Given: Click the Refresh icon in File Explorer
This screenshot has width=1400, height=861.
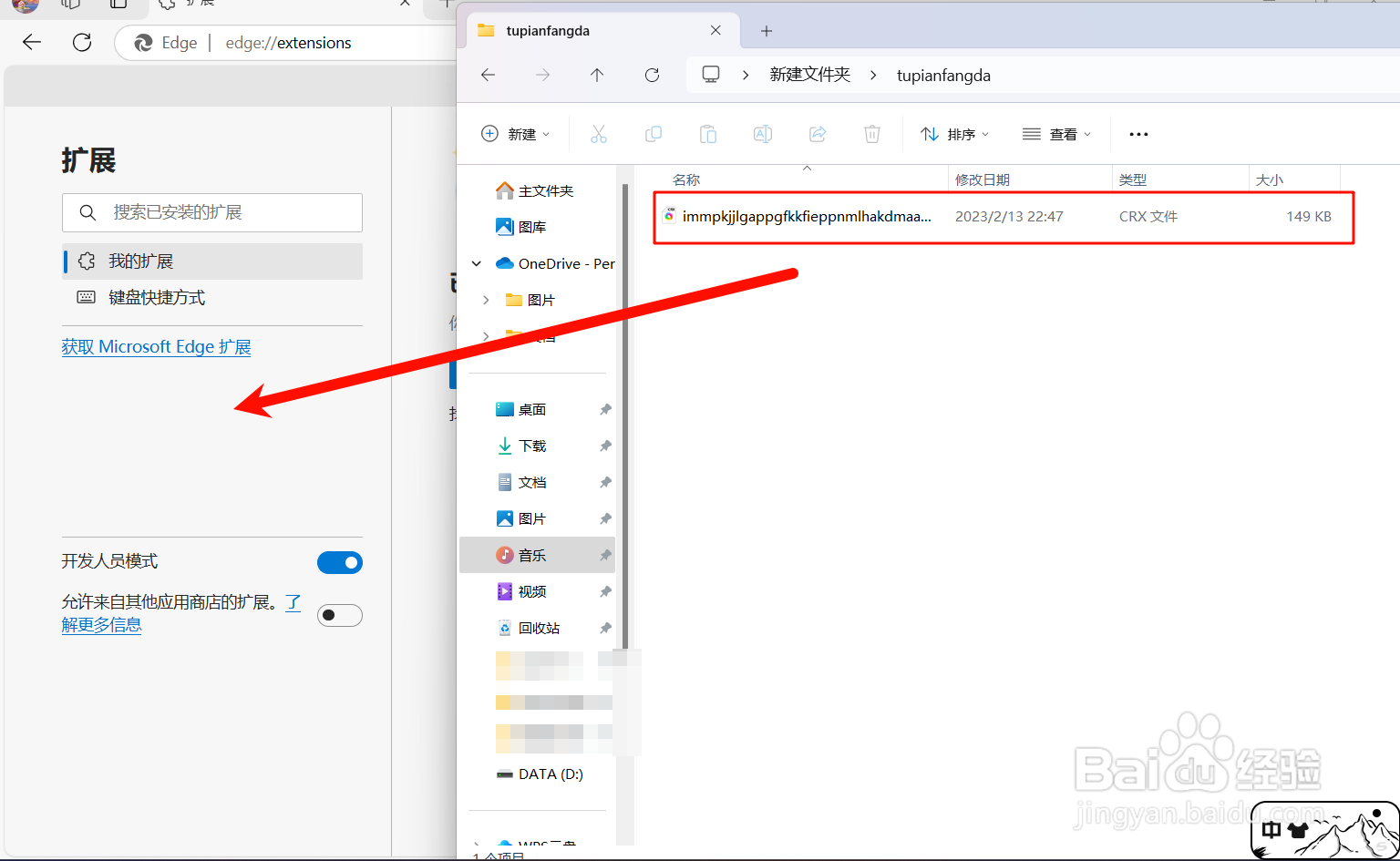Looking at the screenshot, I should 652,75.
